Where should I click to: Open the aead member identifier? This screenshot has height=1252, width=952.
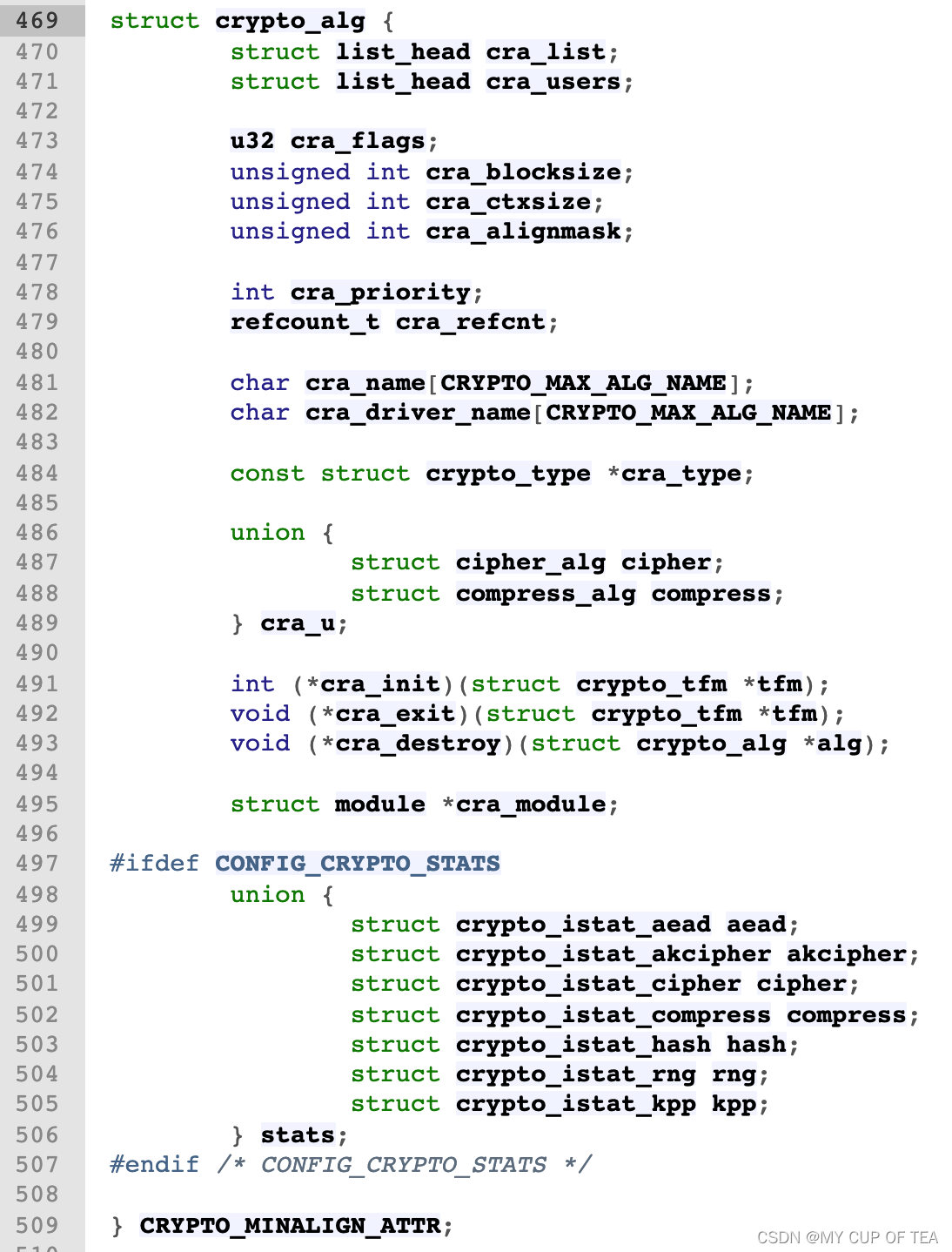pos(757,925)
